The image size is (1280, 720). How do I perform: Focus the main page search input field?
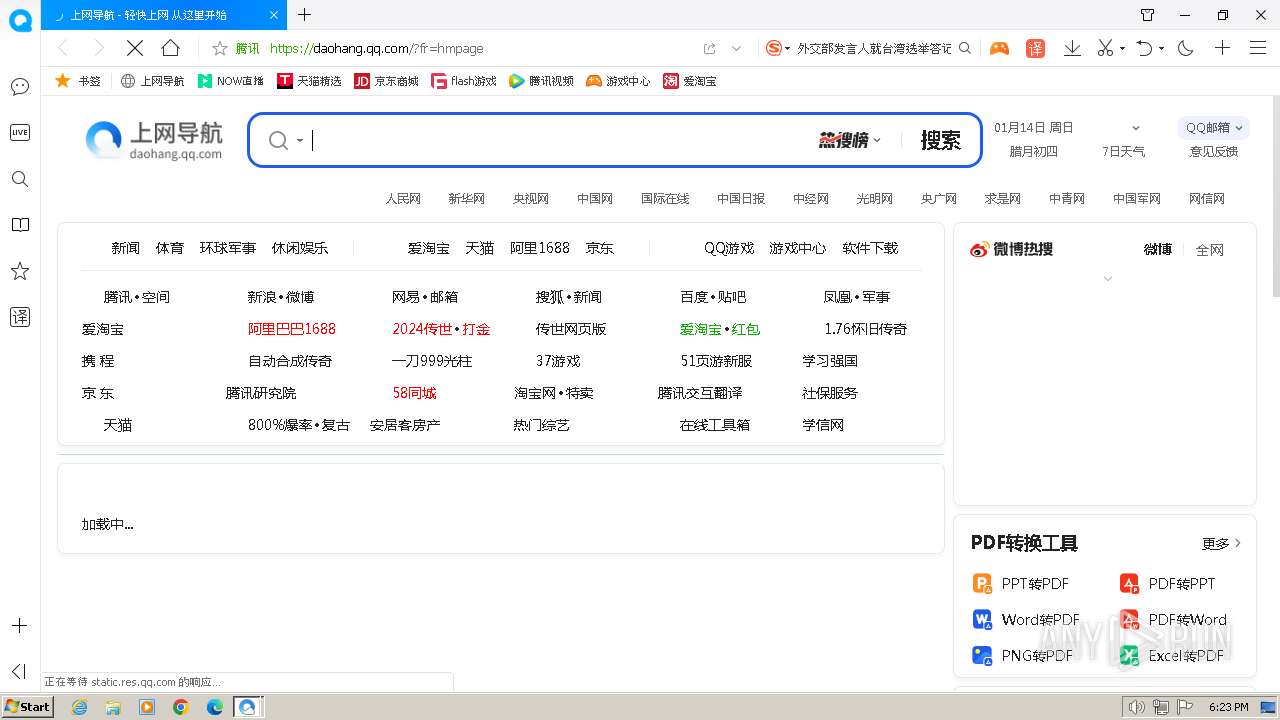click(560, 140)
